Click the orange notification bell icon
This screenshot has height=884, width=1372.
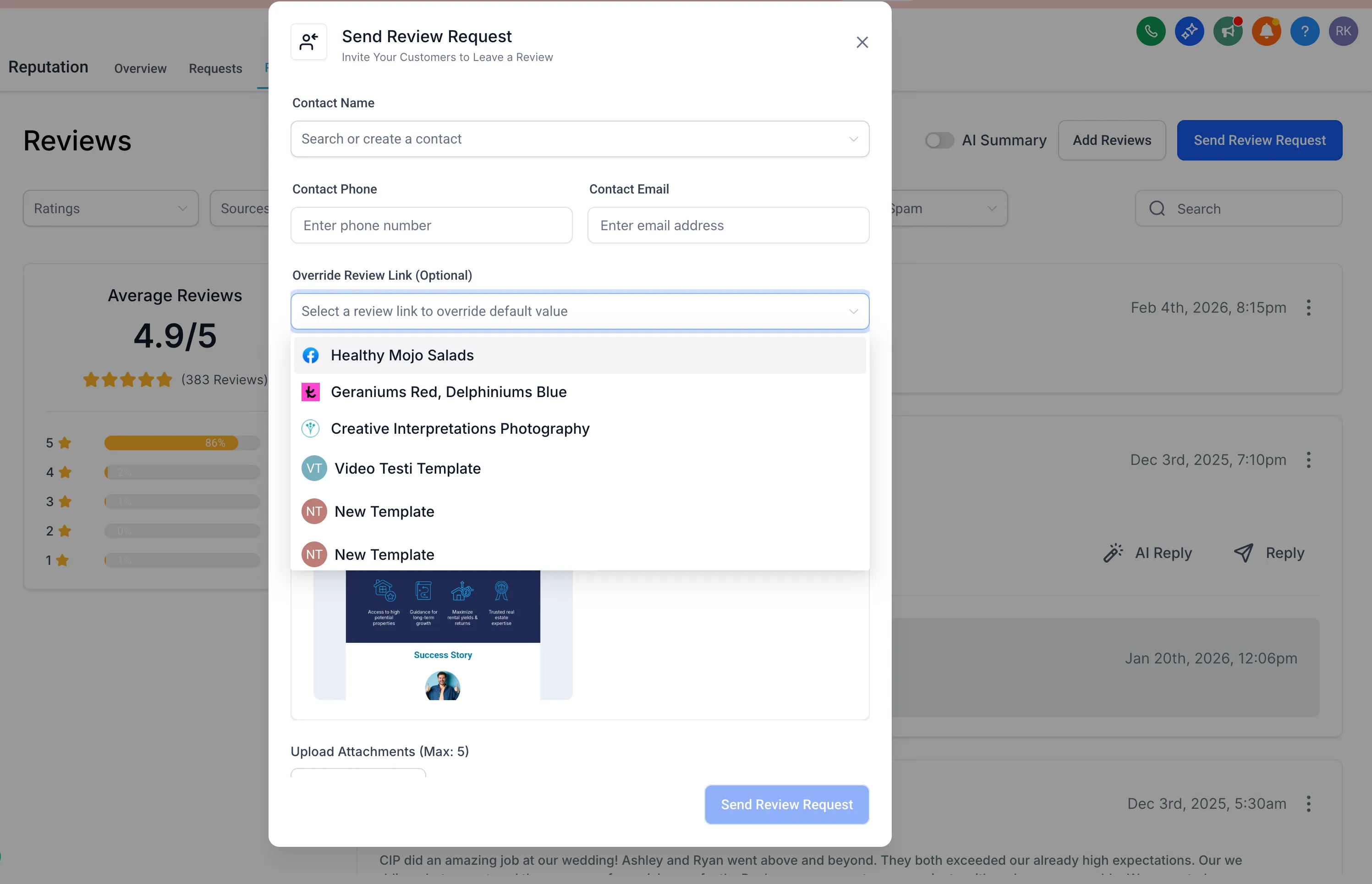pos(1266,31)
